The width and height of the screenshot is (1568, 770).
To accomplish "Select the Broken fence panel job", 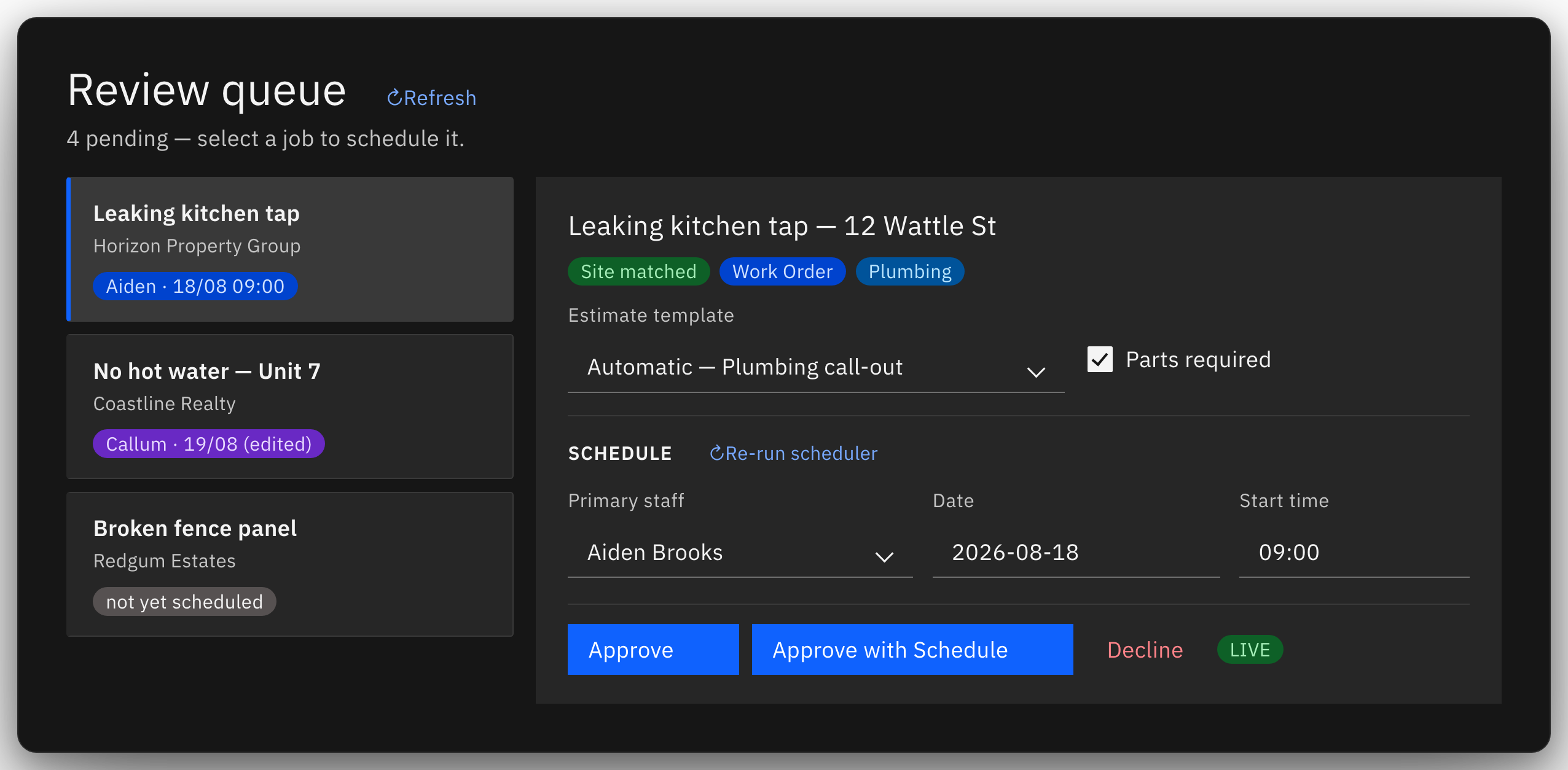I will click(290, 564).
